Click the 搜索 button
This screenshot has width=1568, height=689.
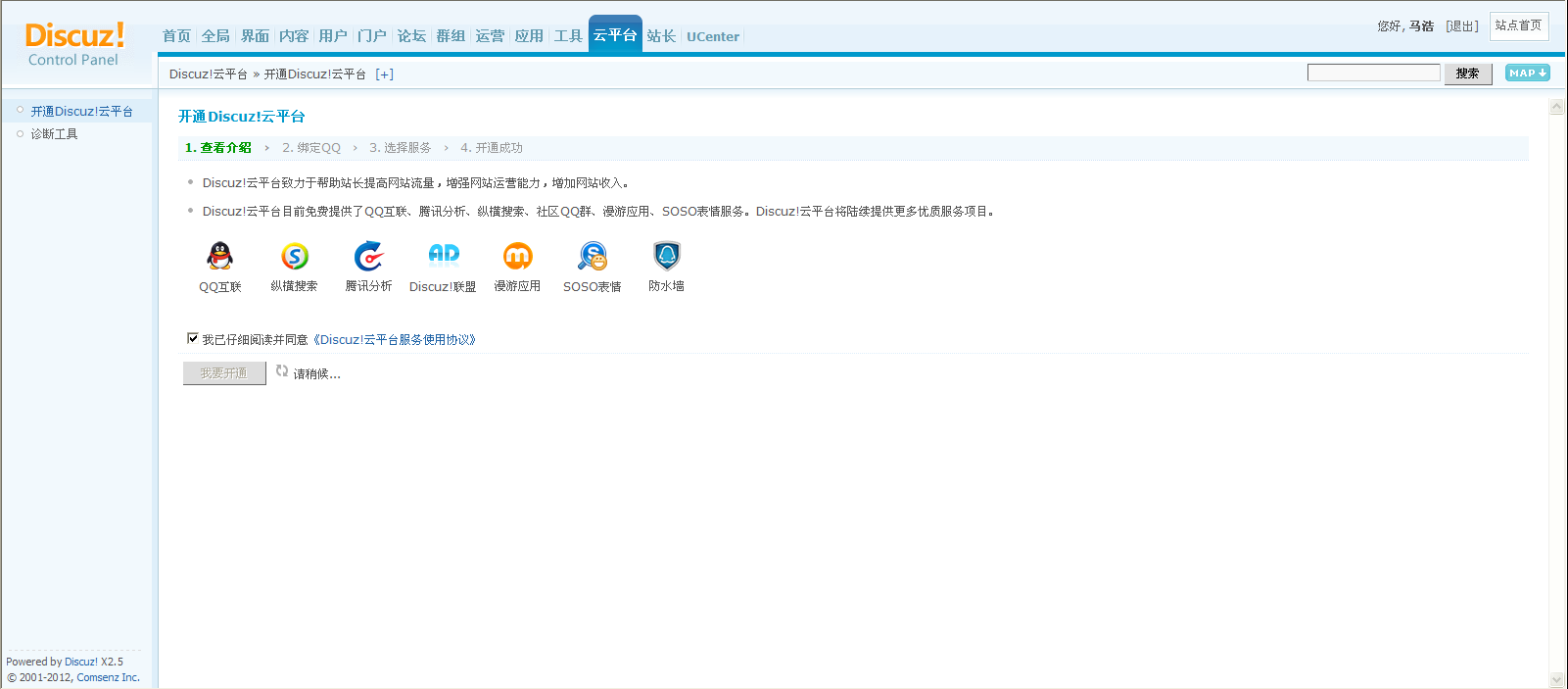click(1467, 74)
